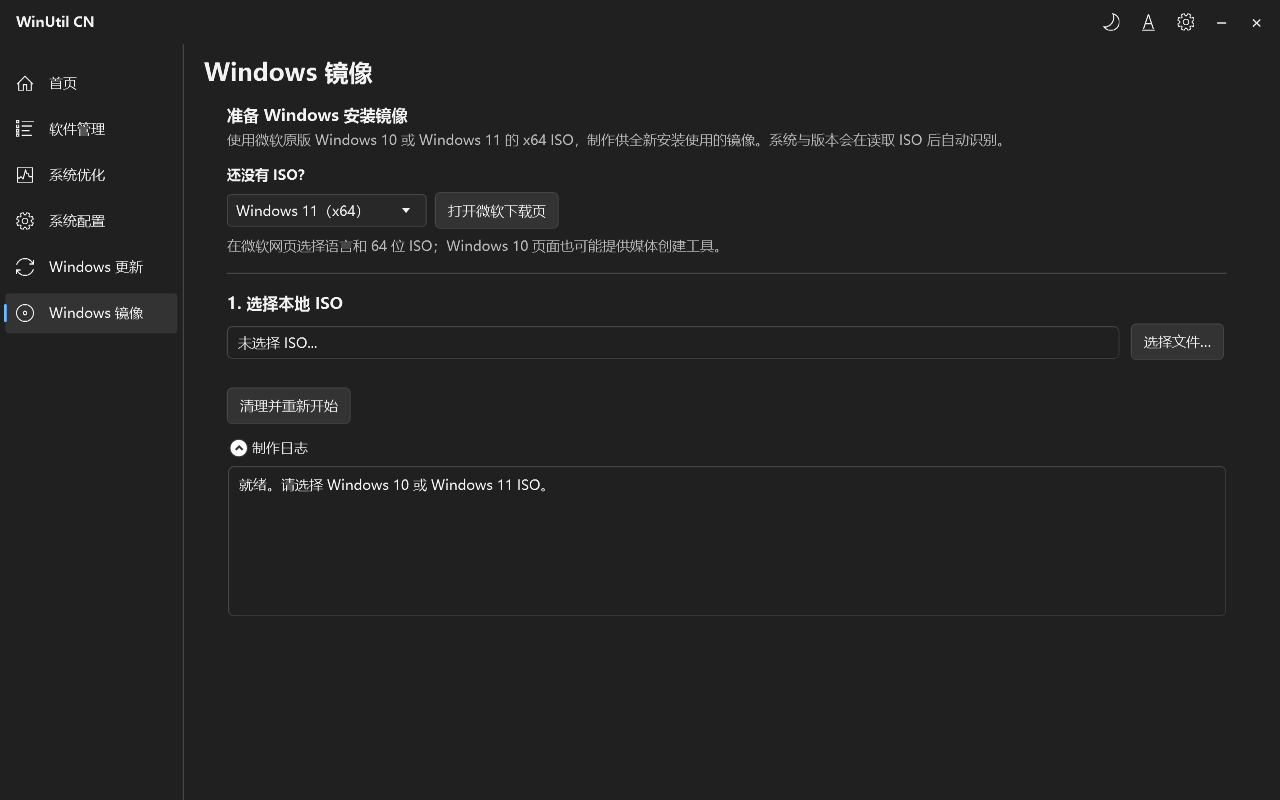
Task: Click the Windows 镜像 page title
Action: click(x=288, y=72)
